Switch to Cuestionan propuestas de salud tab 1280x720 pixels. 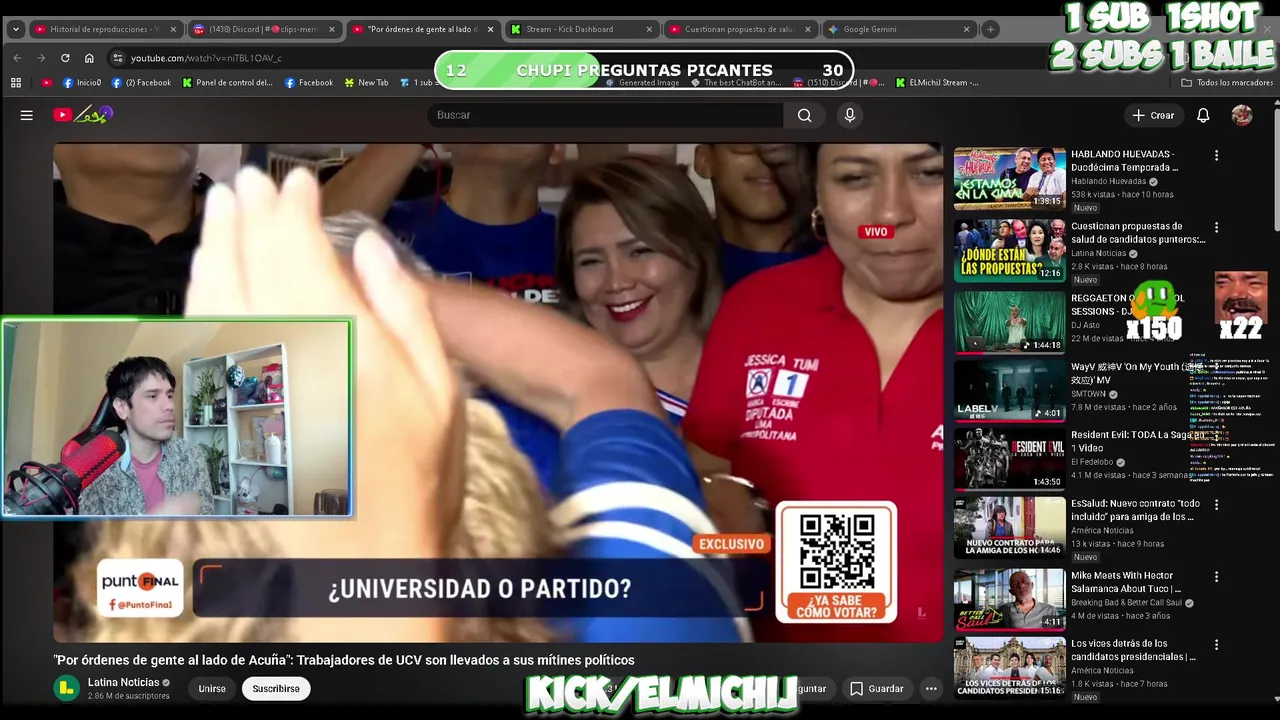[x=740, y=29]
